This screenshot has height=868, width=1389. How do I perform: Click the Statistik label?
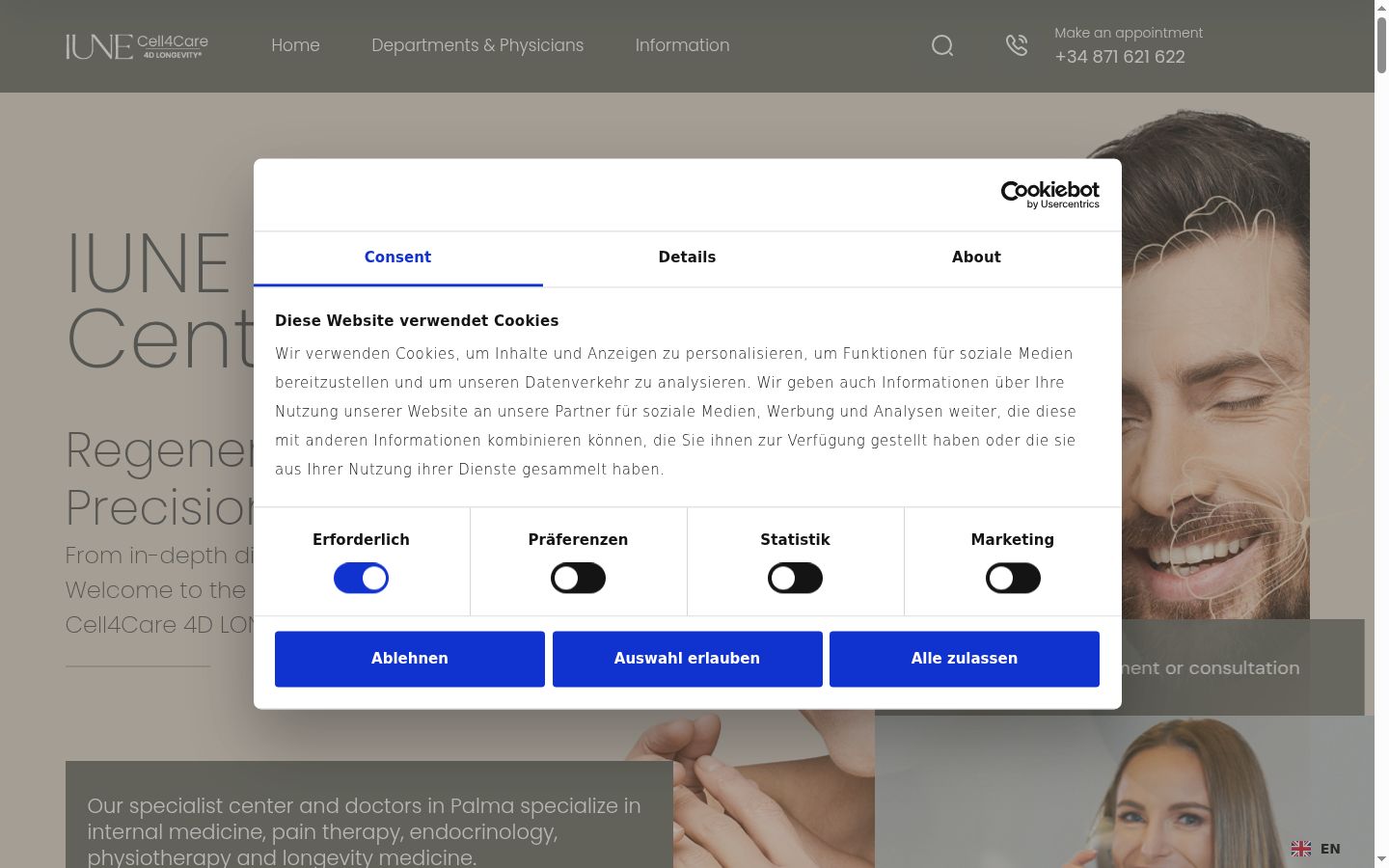click(795, 540)
